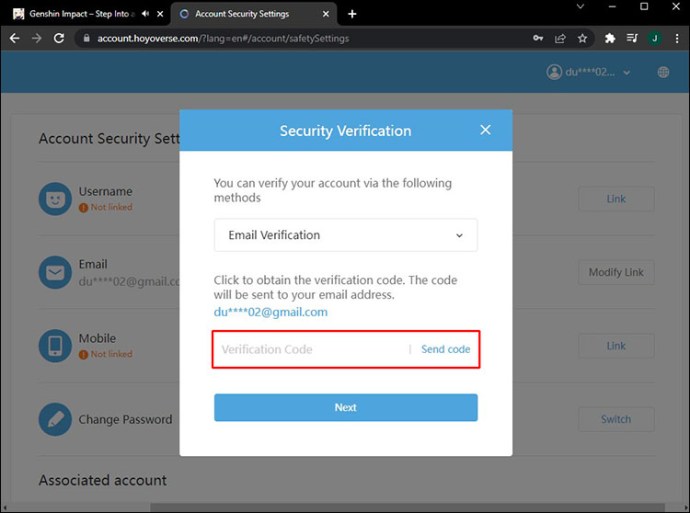Image resolution: width=690 pixels, height=513 pixels.
Task: Open the language globe icon
Action: coord(663,72)
